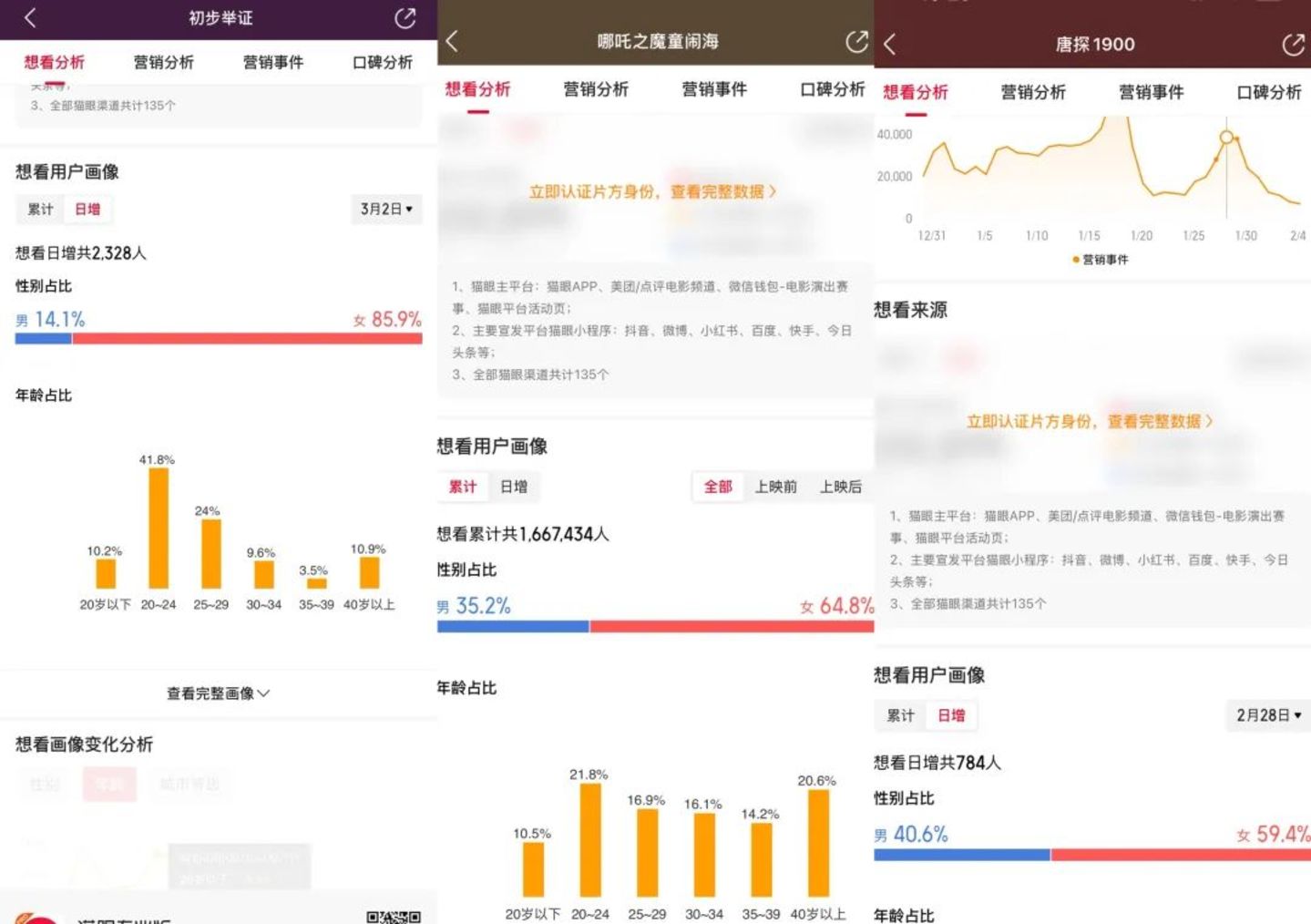Click 立即认证片方身份 link in 哪吒之魔童闹海 panel
Viewport: 1311px width, 924px height.
pos(652,191)
